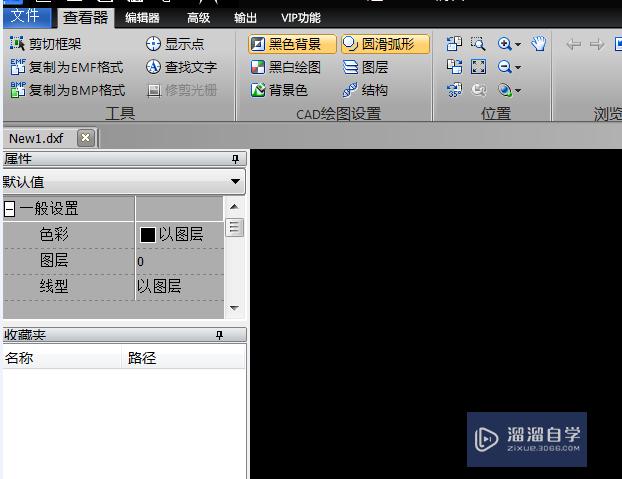Screen dimensions: 622x479
Task: Click the black 色彩 color swatch
Action: click(148, 235)
